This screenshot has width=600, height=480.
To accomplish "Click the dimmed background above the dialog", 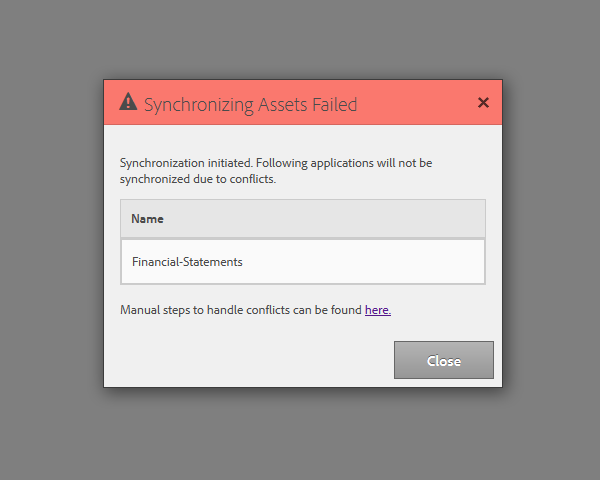I will pos(300,40).
